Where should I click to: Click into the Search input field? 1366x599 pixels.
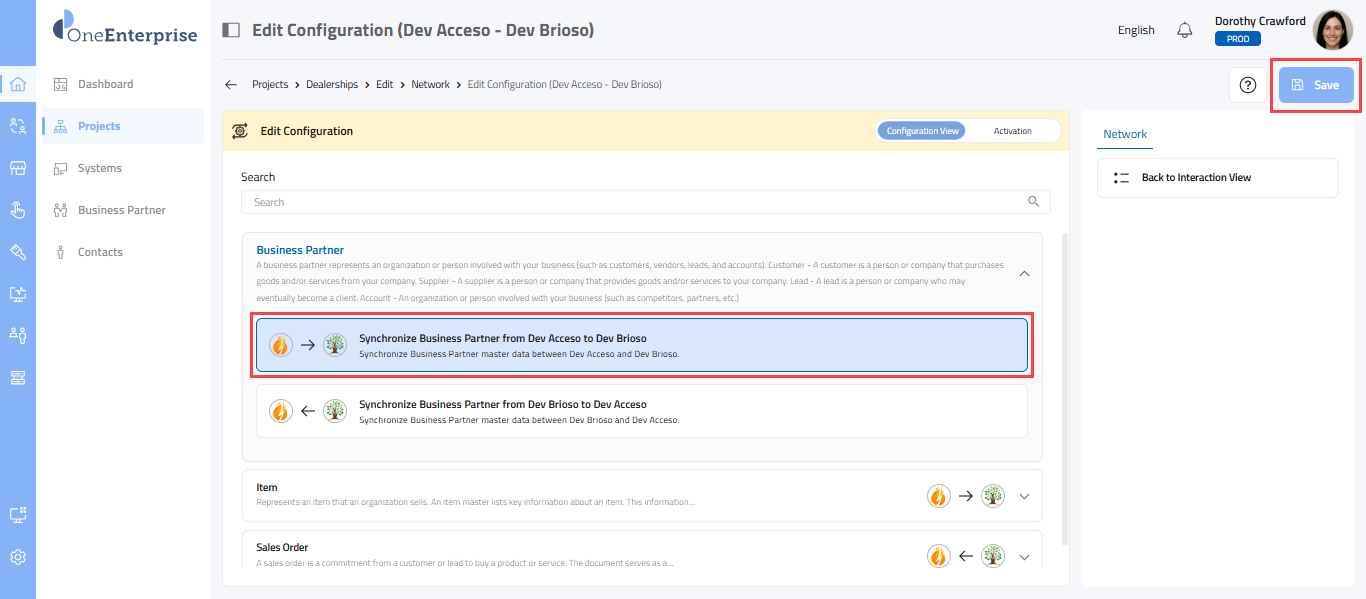pos(635,202)
